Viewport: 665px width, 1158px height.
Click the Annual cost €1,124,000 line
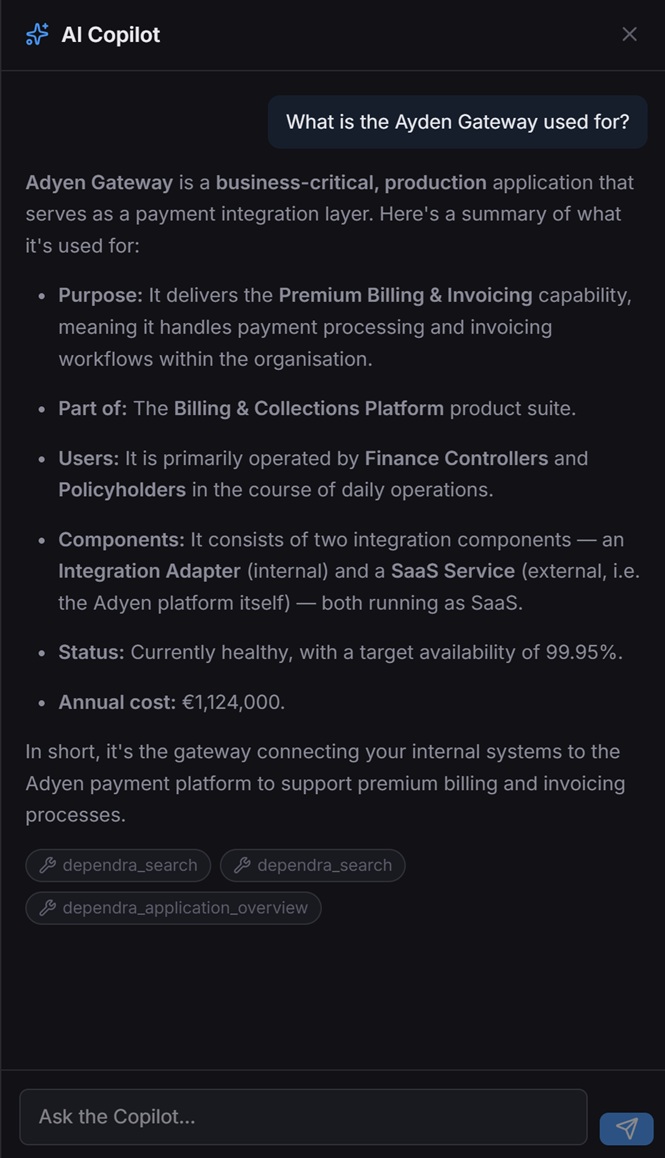click(171, 702)
